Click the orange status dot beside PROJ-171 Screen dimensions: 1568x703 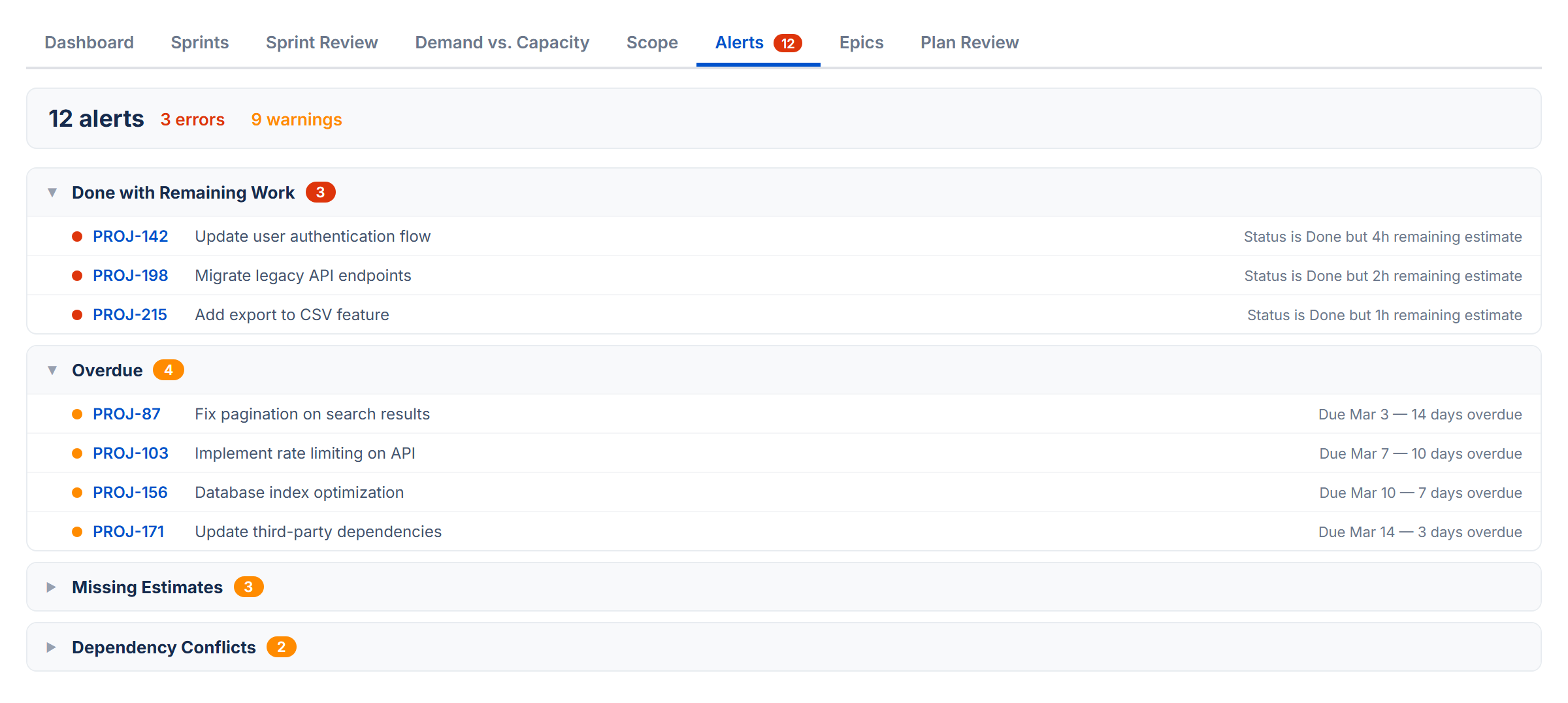coord(76,531)
